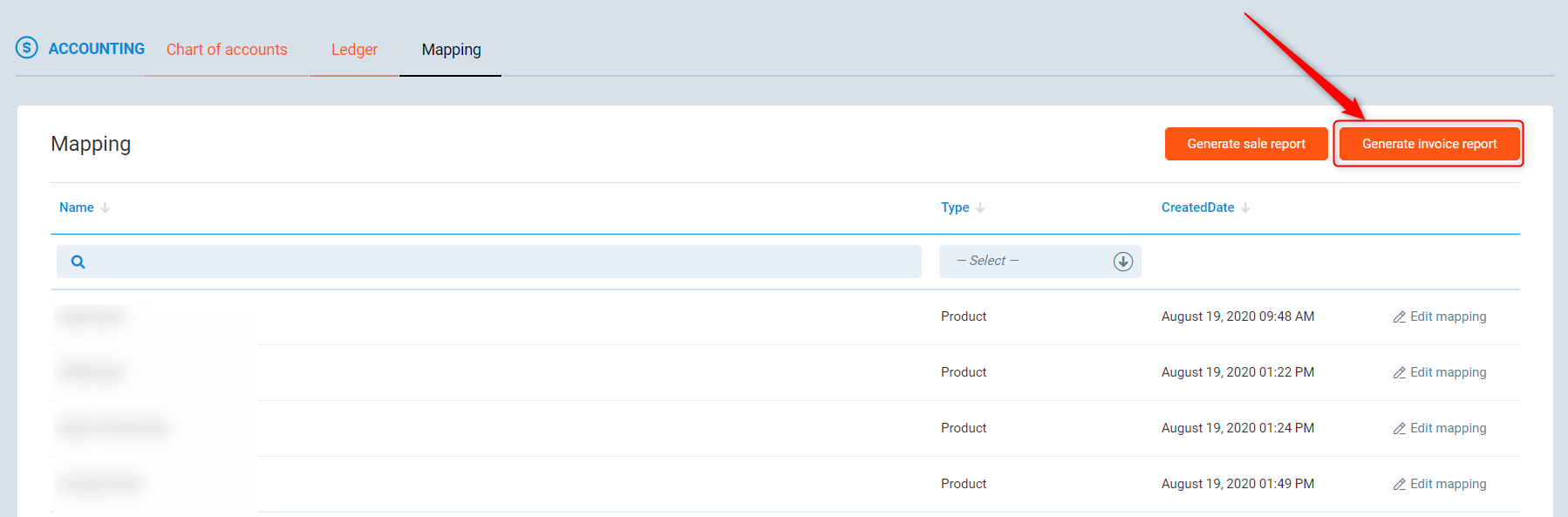Select the Mapping tab
The image size is (1568, 517).
click(x=451, y=50)
